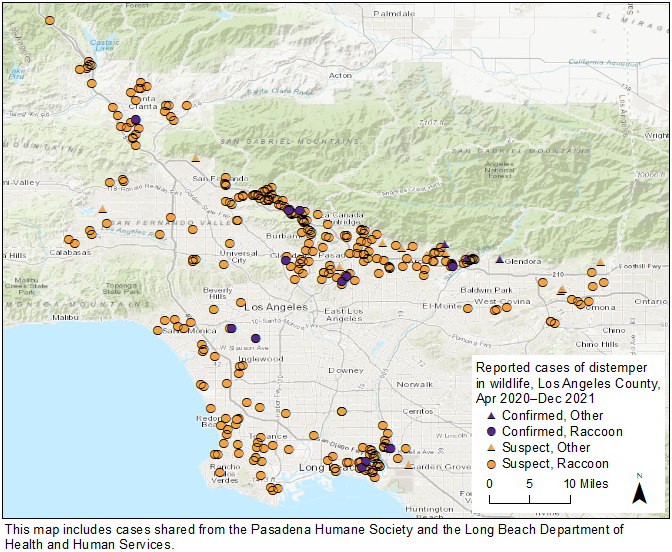
Task: Click the Santa Monica label
Action: click(189, 331)
